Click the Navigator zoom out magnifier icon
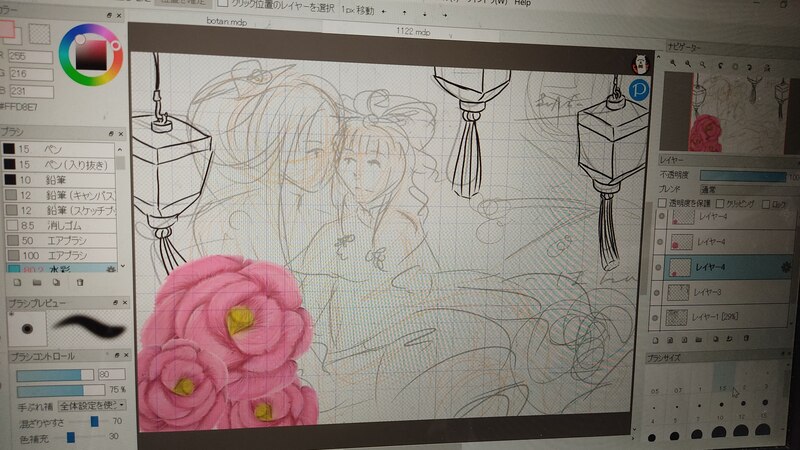The width and height of the screenshot is (800, 450). point(688,64)
